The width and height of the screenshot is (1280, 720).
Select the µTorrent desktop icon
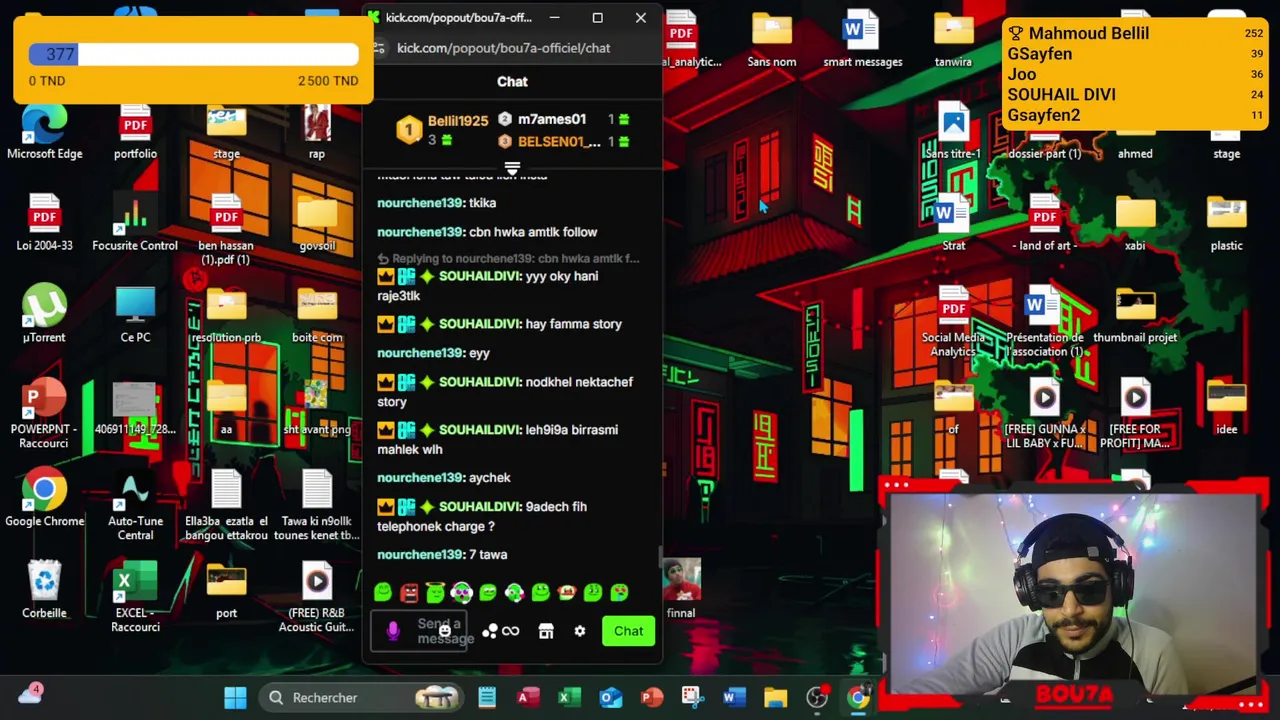[x=45, y=316]
